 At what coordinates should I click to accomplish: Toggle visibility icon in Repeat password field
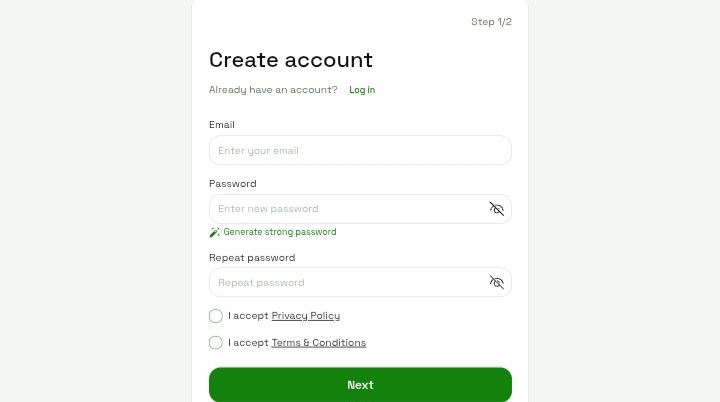coord(496,282)
